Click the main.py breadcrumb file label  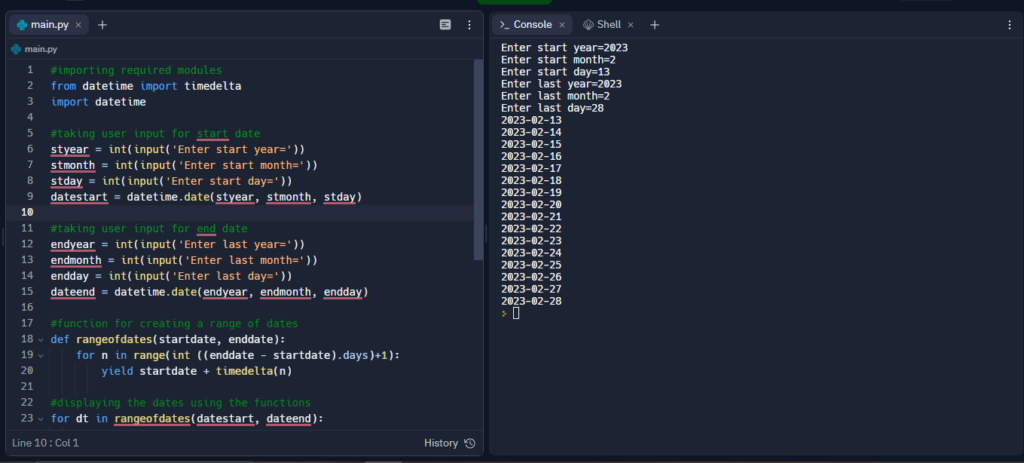coord(40,49)
